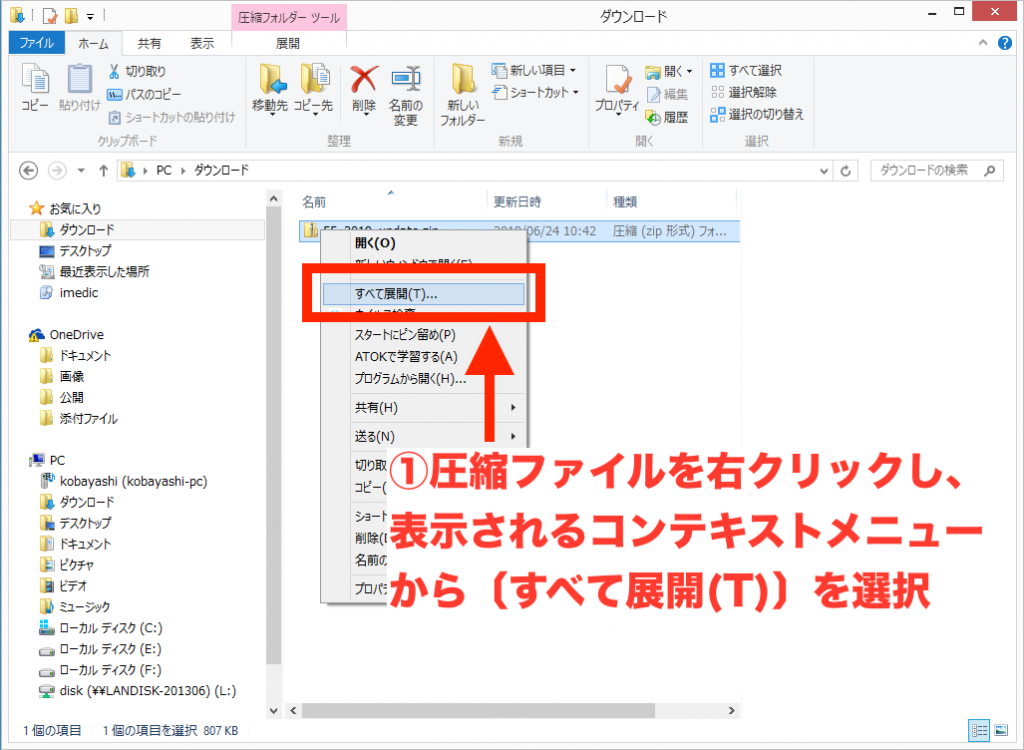The height and width of the screenshot is (750, 1024).
Task: Click the Up one level arrow
Action: point(103,171)
